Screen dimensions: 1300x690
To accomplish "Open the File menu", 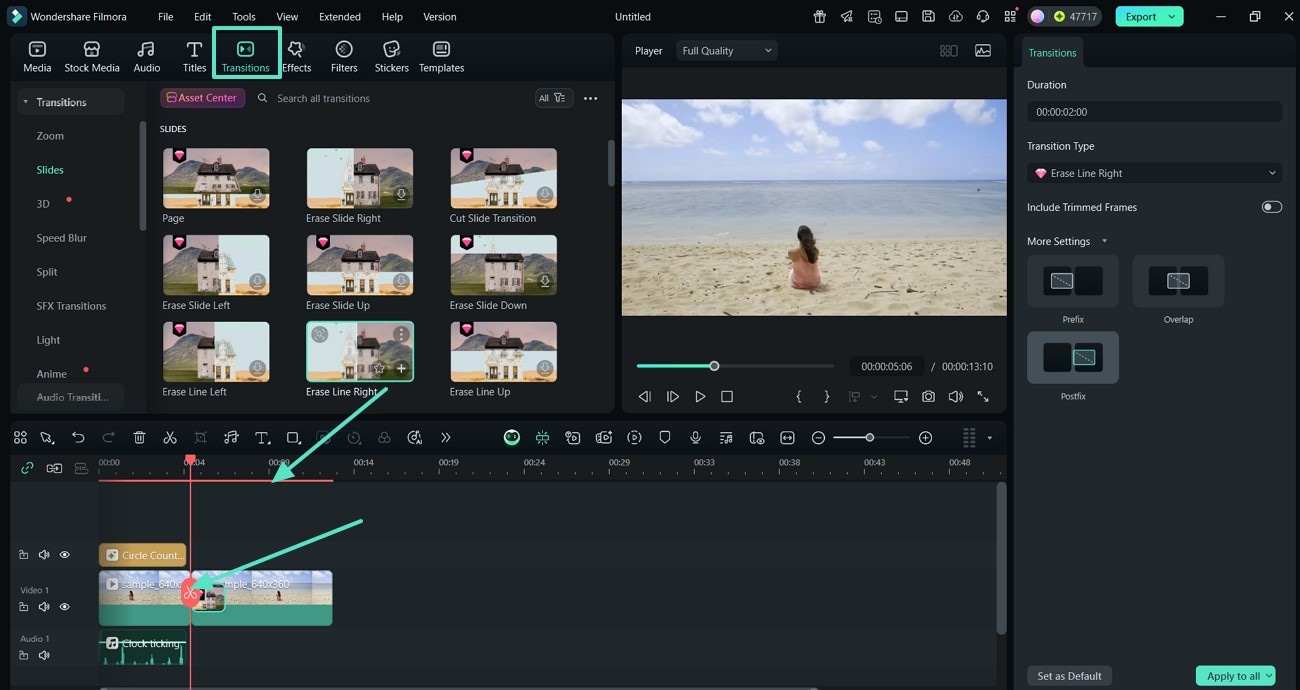I will 165,17.
